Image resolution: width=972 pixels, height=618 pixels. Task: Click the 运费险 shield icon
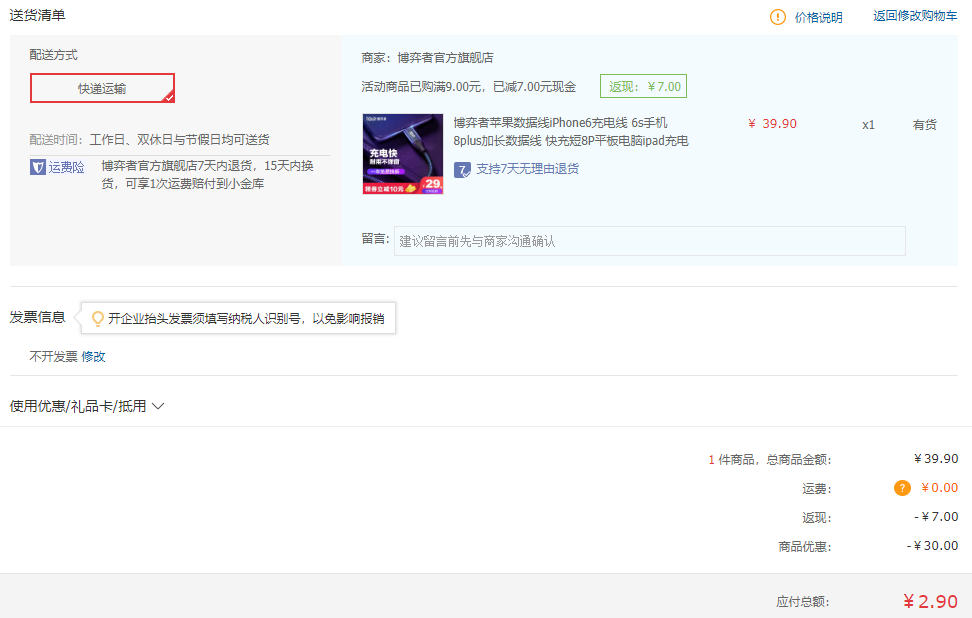click(37, 167)
